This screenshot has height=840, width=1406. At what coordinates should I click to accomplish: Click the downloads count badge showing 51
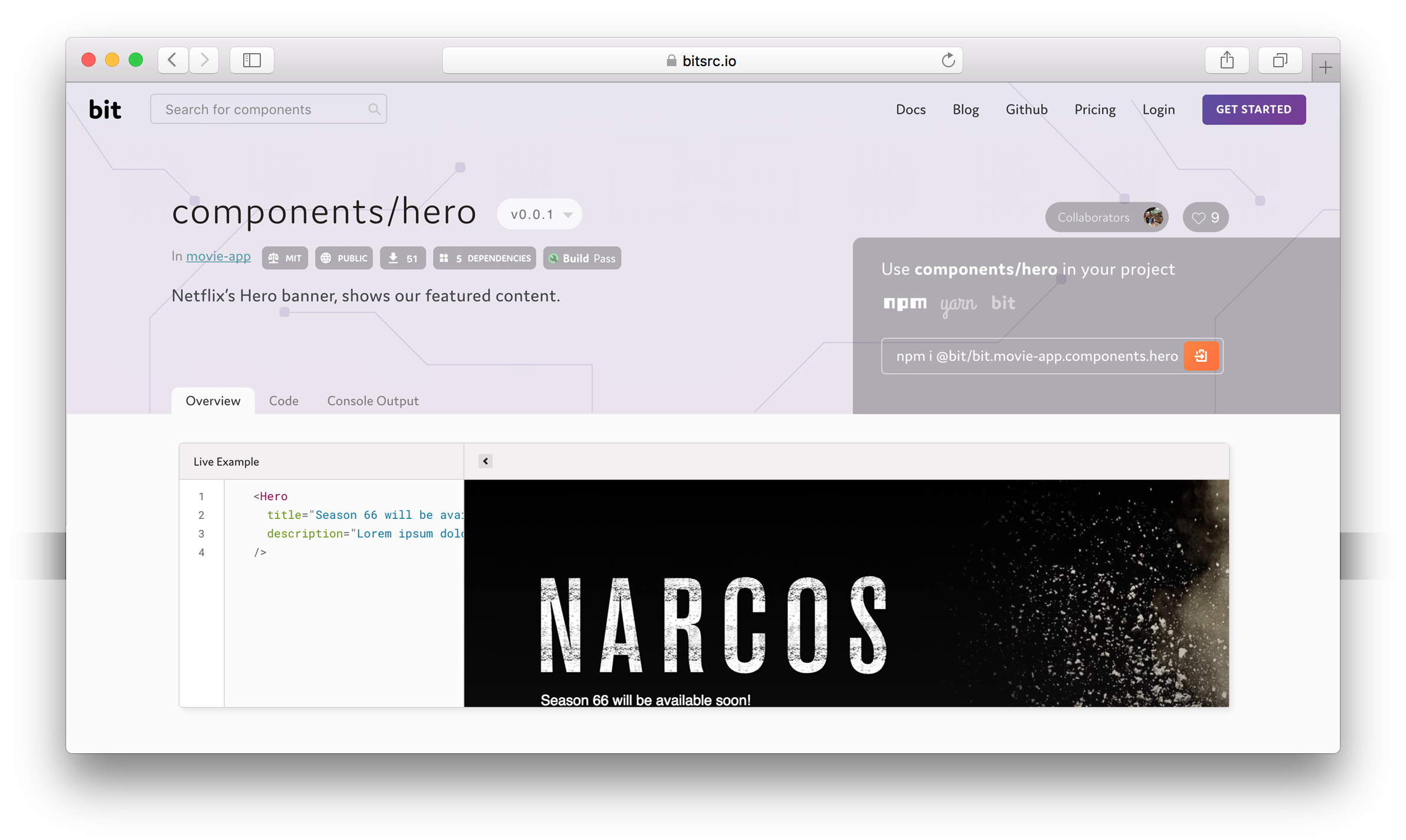pos(403,257)
